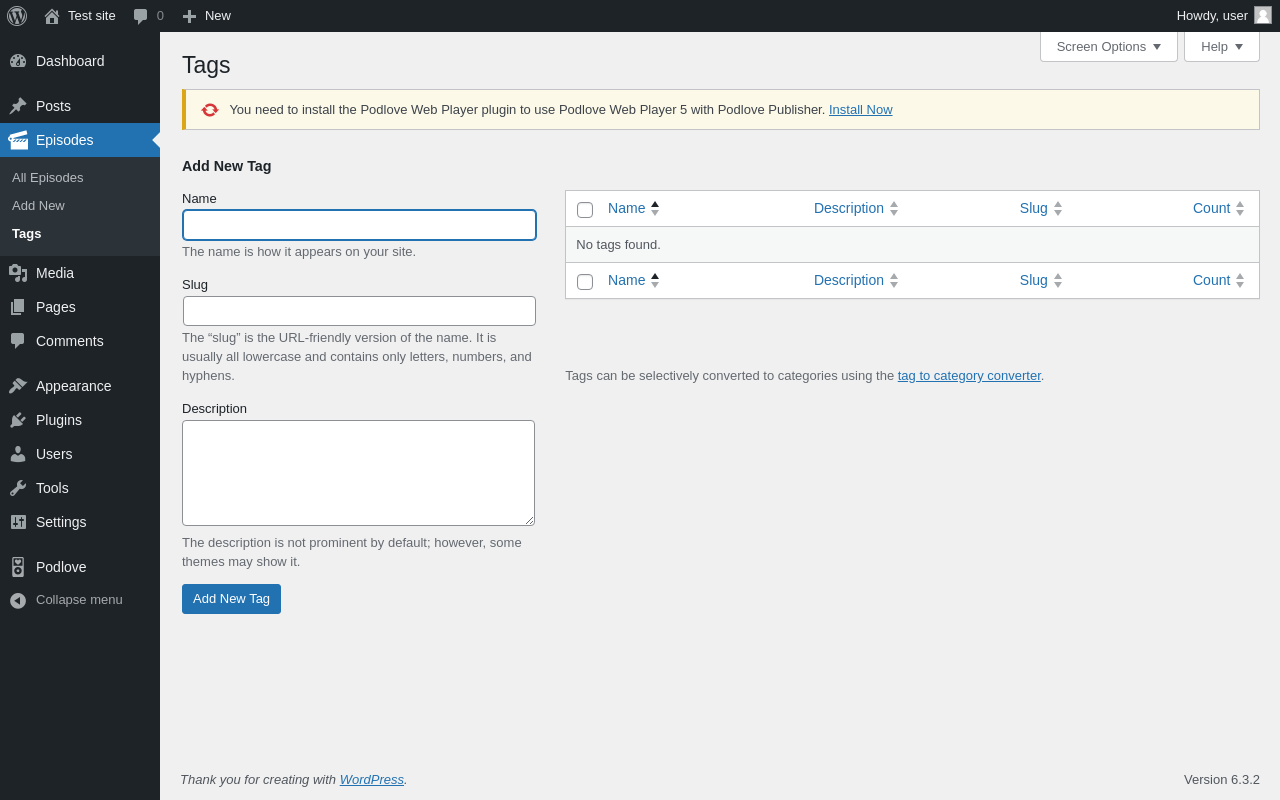Click the Tools wrench icon

[18, 488]
